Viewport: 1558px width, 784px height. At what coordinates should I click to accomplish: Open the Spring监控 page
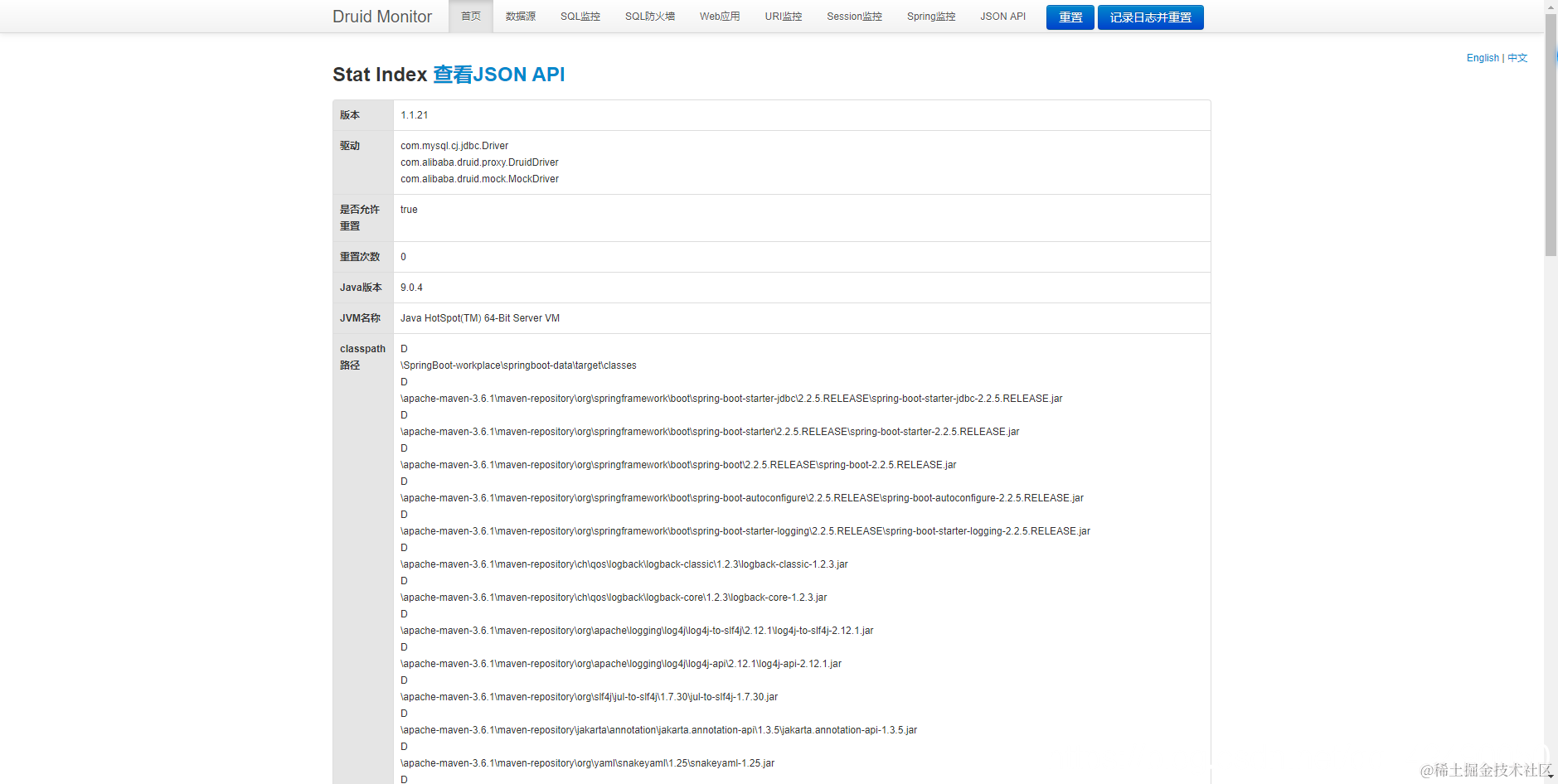tap(931, 17)
